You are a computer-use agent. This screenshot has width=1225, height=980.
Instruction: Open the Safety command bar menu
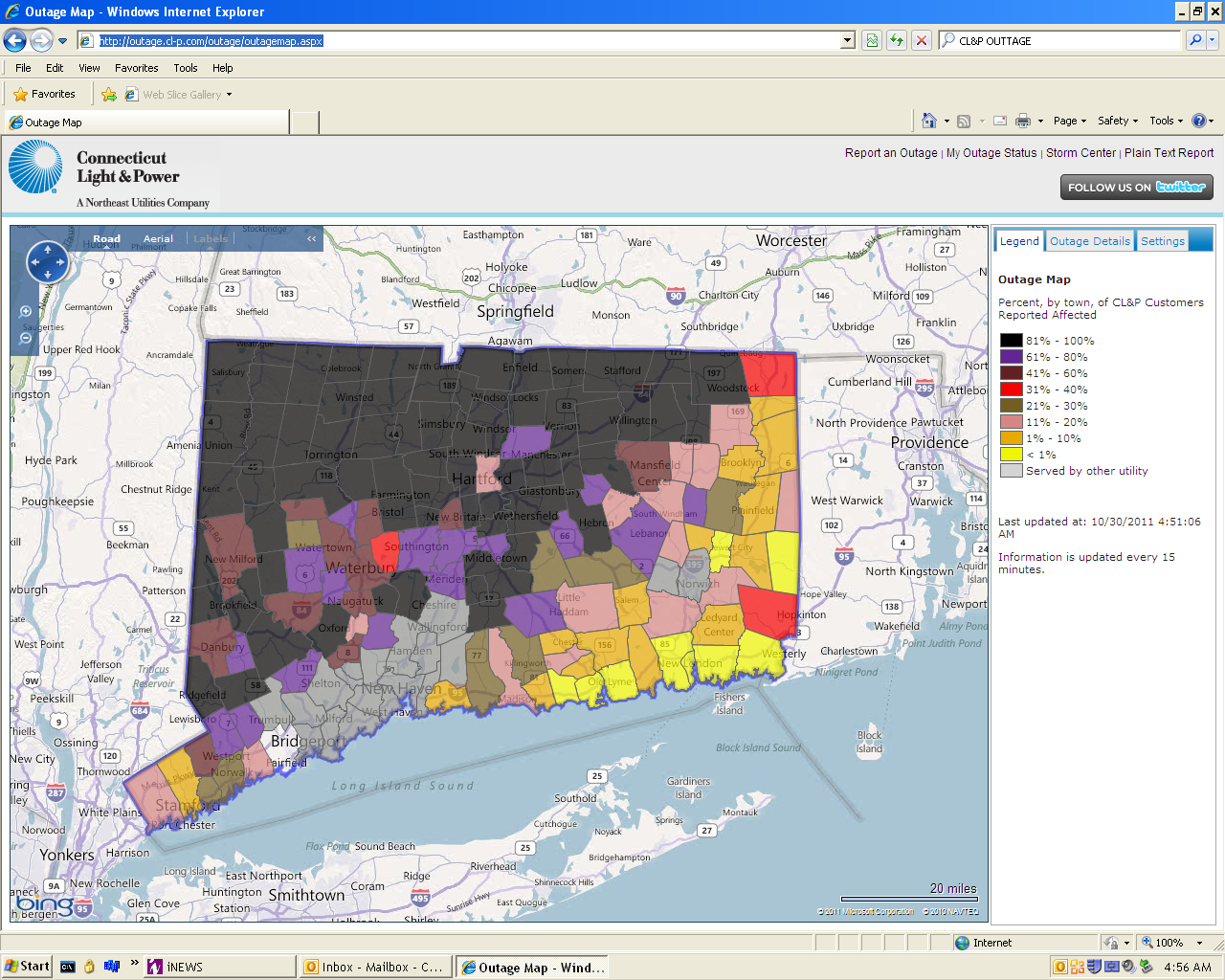pos(1118,121)
